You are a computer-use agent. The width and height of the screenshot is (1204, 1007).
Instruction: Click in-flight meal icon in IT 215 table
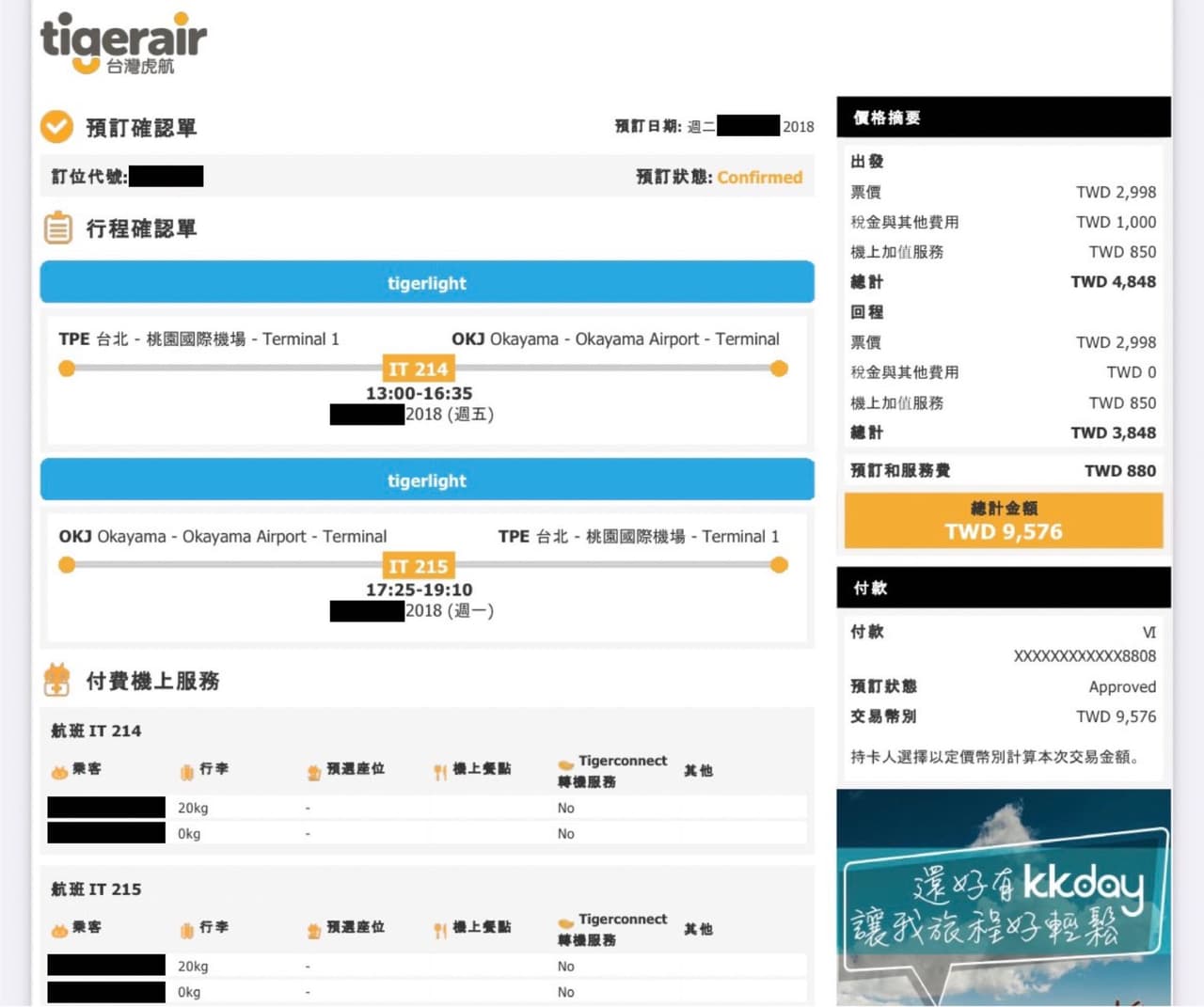440,931
